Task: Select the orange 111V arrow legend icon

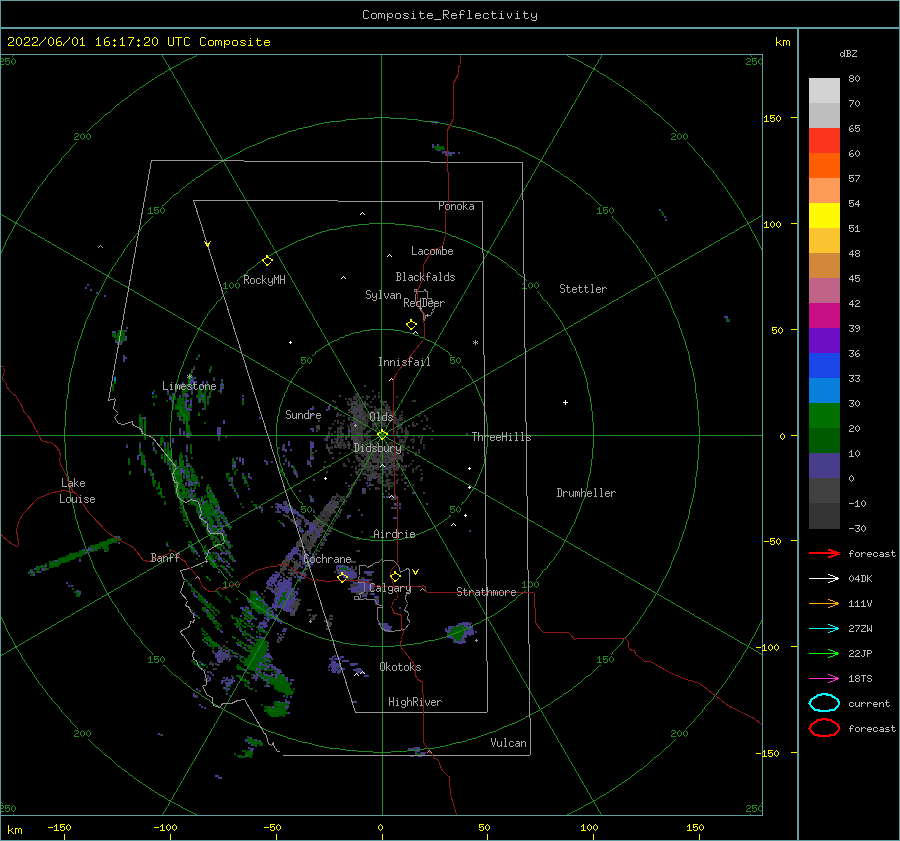Action: click(x=824, y=603)
